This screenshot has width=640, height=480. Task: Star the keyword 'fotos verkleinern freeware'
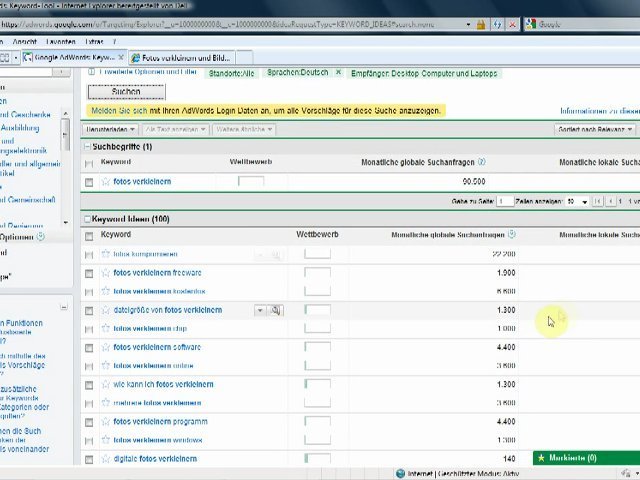105,273
